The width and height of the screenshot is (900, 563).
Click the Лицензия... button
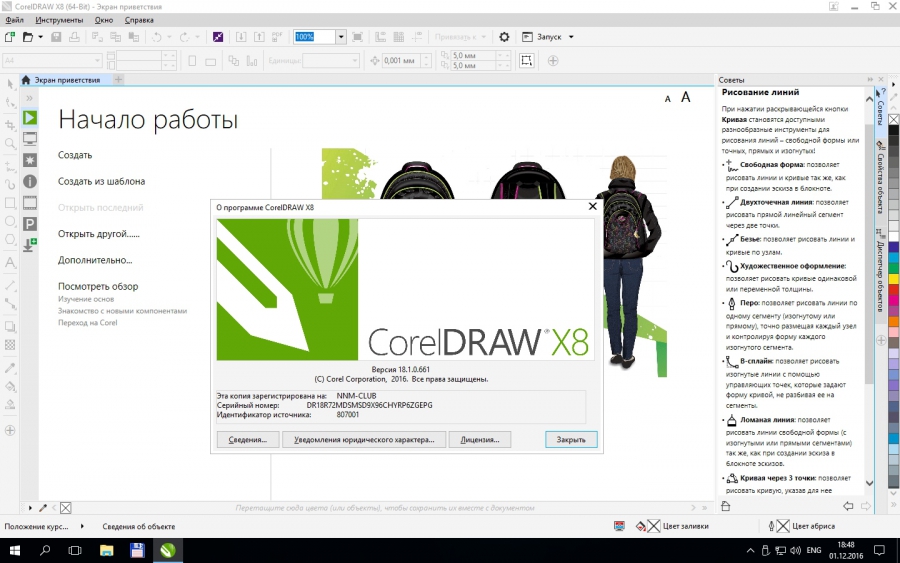pos(480,439)
